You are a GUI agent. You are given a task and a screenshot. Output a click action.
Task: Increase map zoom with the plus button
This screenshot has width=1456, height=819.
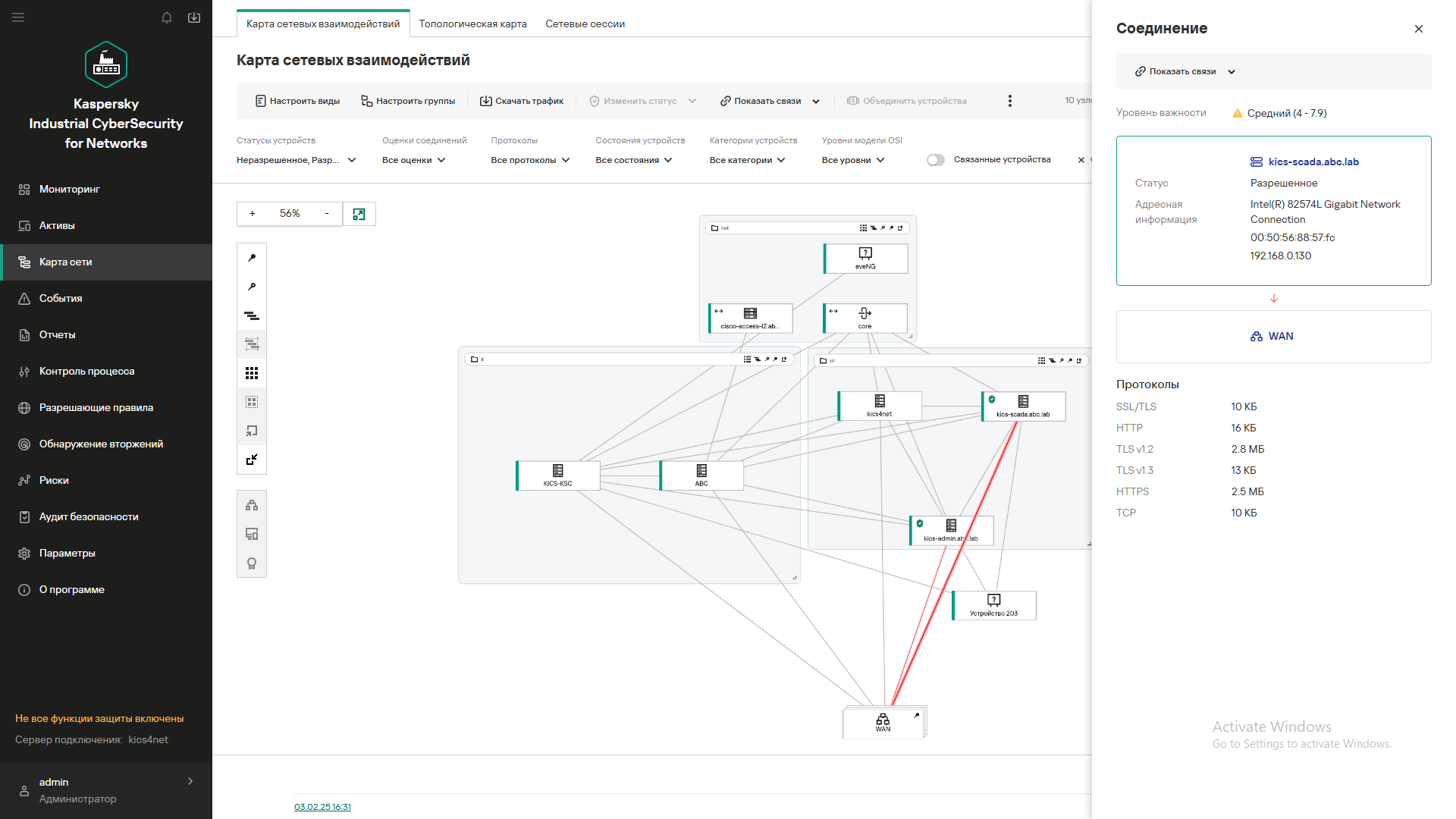pos(253,214)
